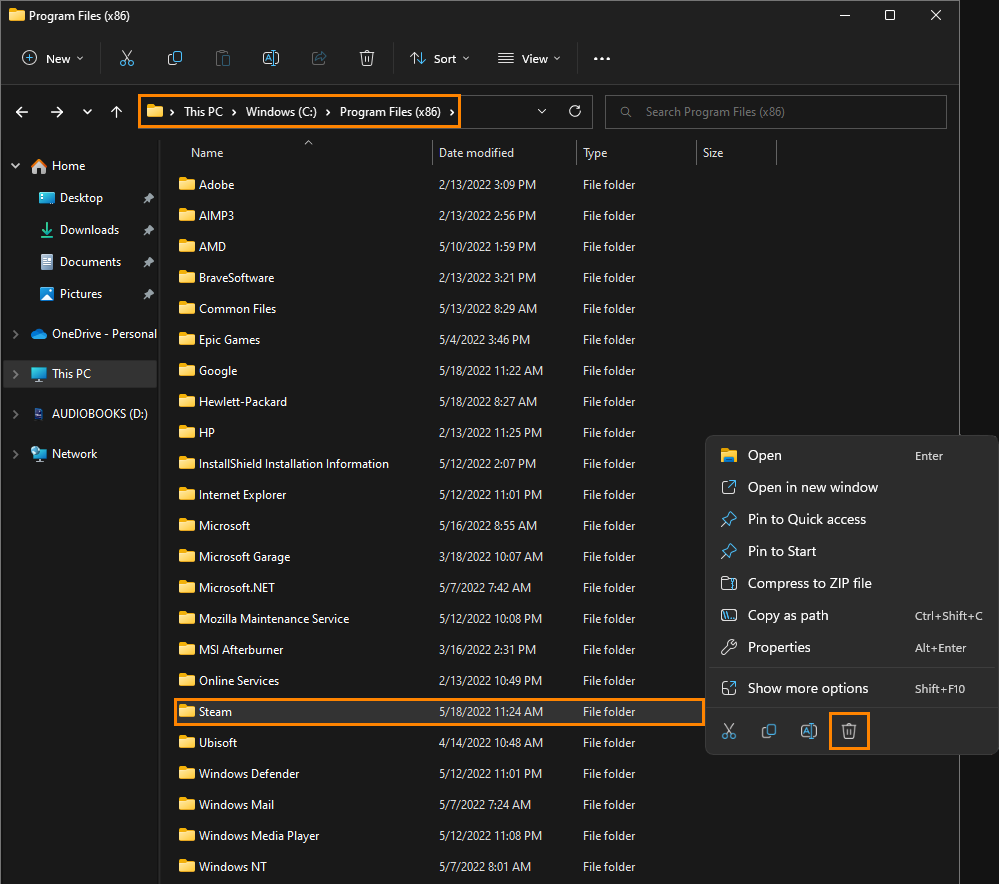Expand the Network tree node
Screen dimensions: 999x884
(x=15, y=454)
